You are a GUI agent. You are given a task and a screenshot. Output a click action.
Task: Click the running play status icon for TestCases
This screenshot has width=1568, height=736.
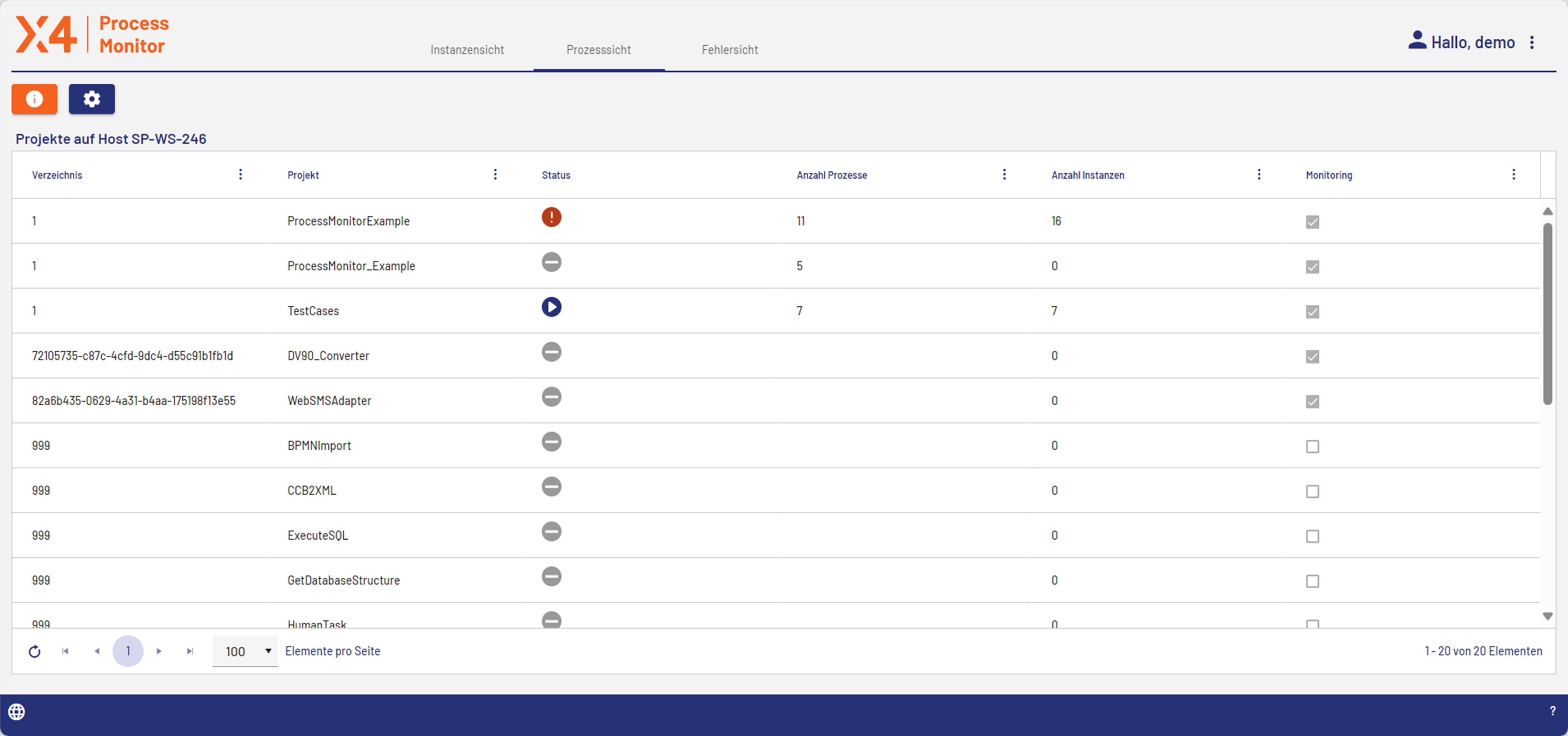551,307
